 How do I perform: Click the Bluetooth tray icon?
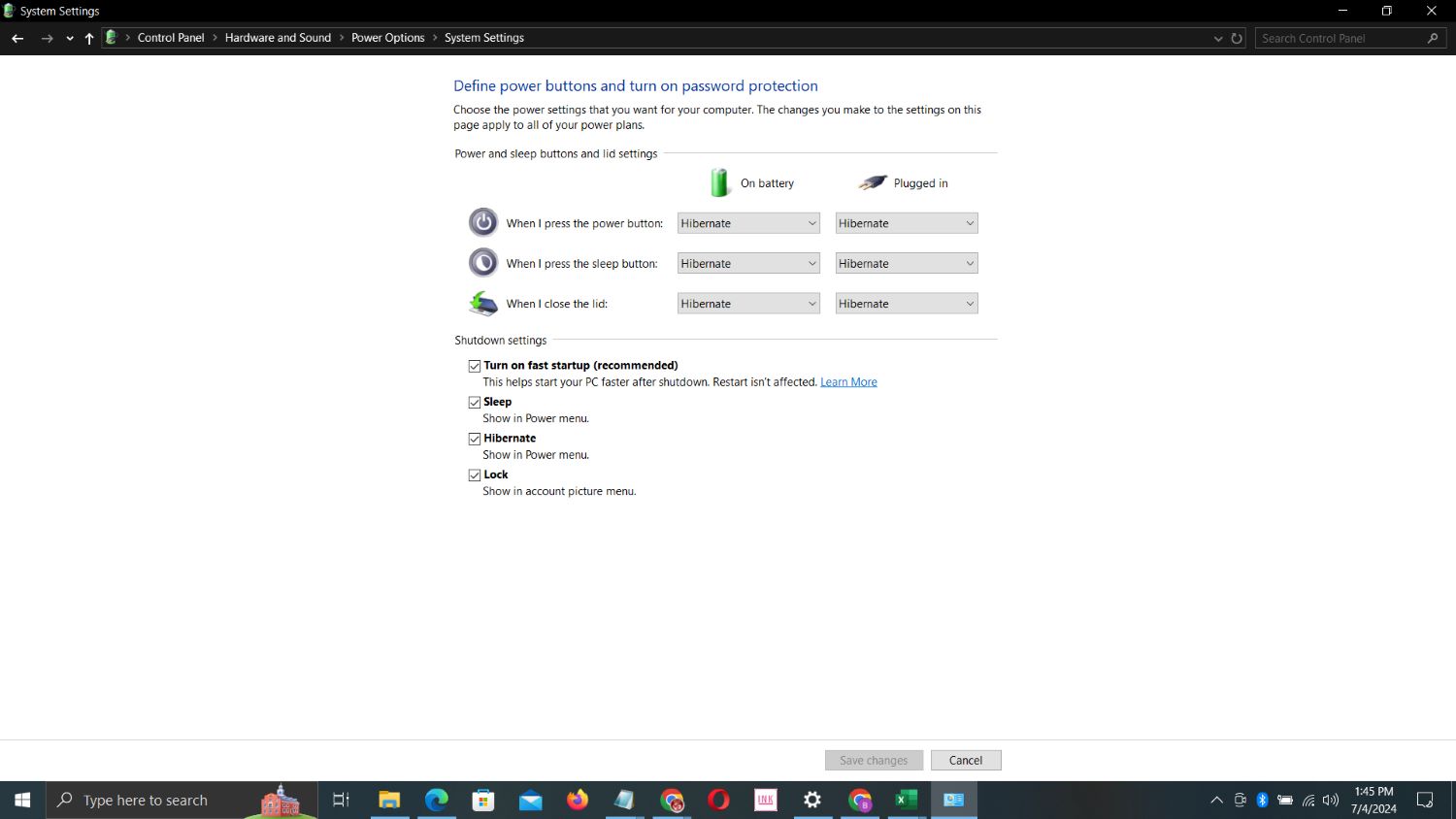(x=1263, y=800)
